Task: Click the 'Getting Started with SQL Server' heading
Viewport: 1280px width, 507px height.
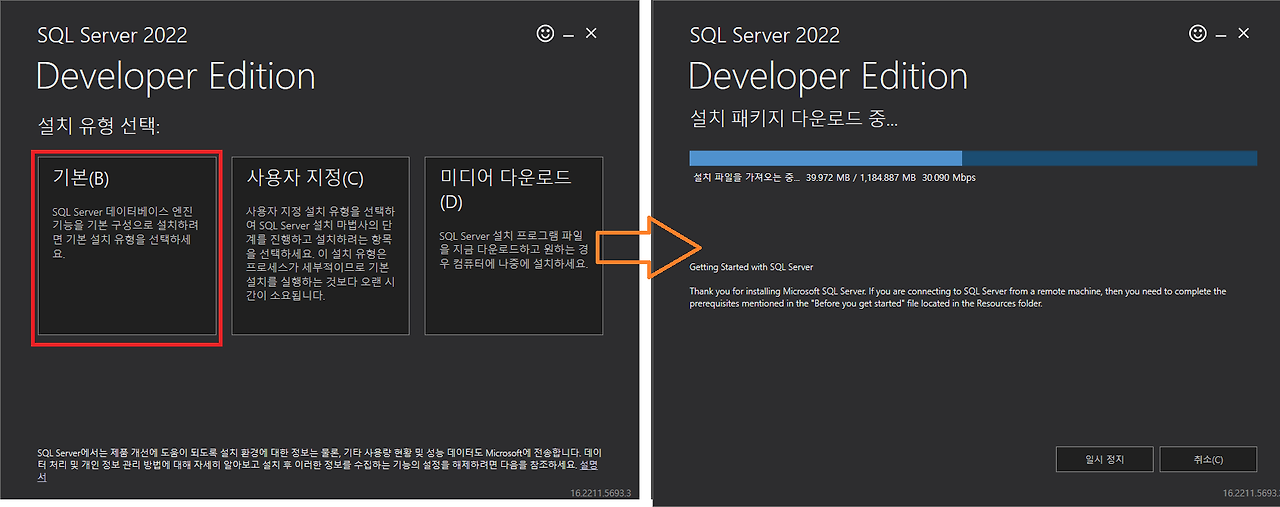Action: (751, 267)
